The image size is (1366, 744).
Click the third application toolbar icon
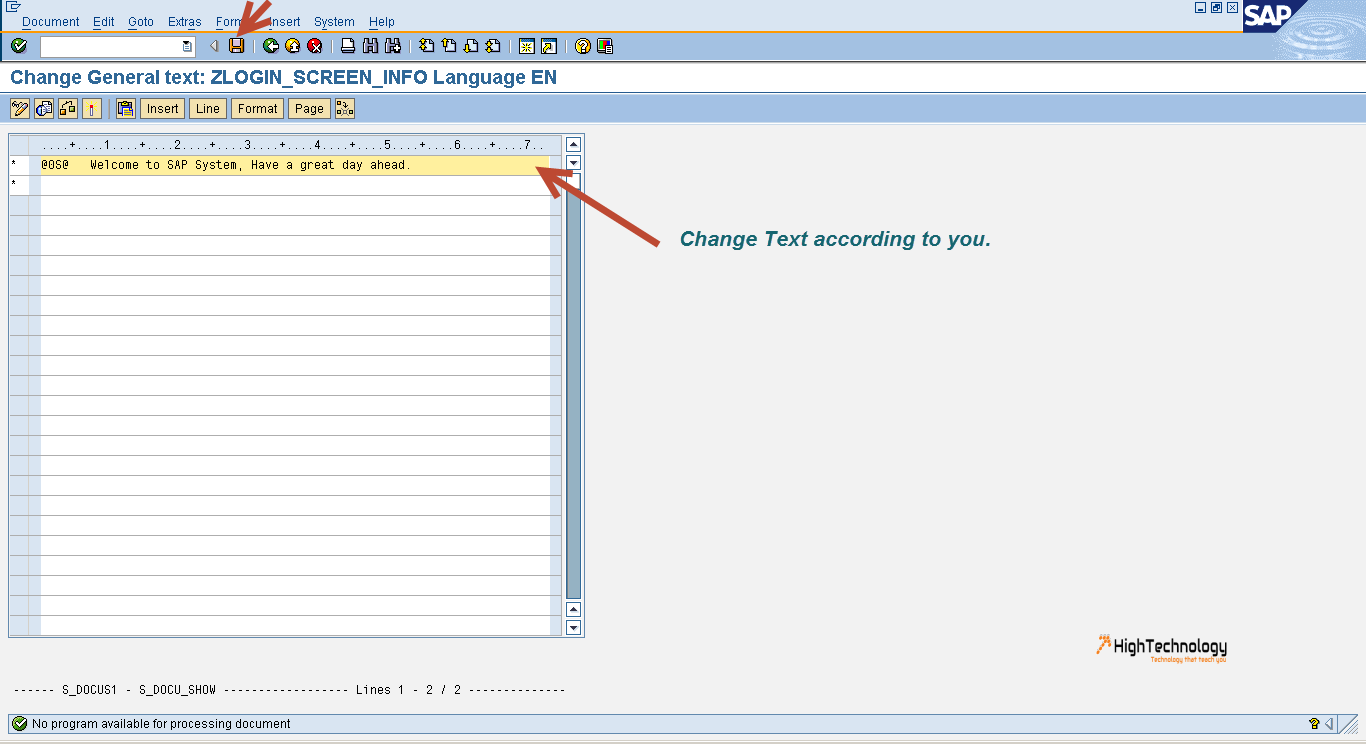click(x=68, y=109)
